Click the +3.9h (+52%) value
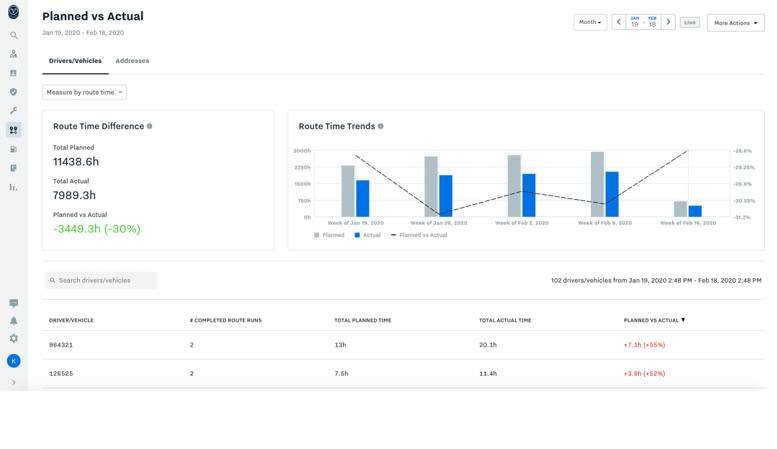The height and width of the screenshot is (449, 777). (x=644, y=374)
